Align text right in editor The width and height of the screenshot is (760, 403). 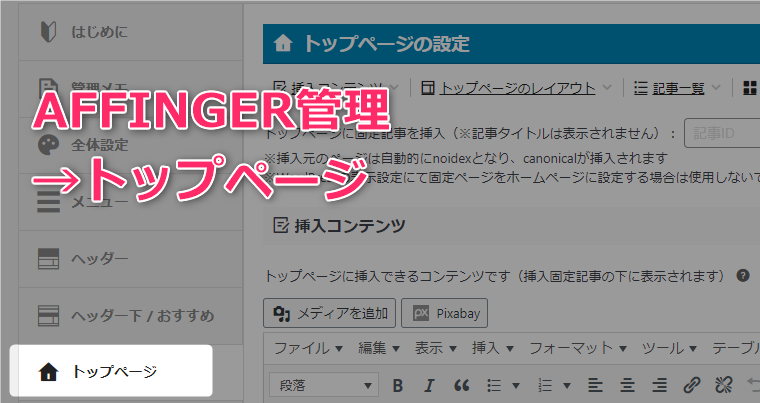pos(659,386)
